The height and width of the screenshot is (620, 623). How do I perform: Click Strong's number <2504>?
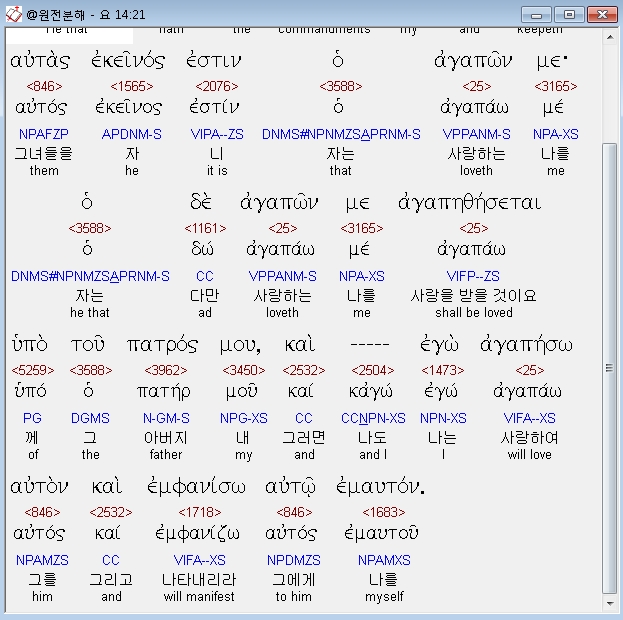click(x=373, y=370)
